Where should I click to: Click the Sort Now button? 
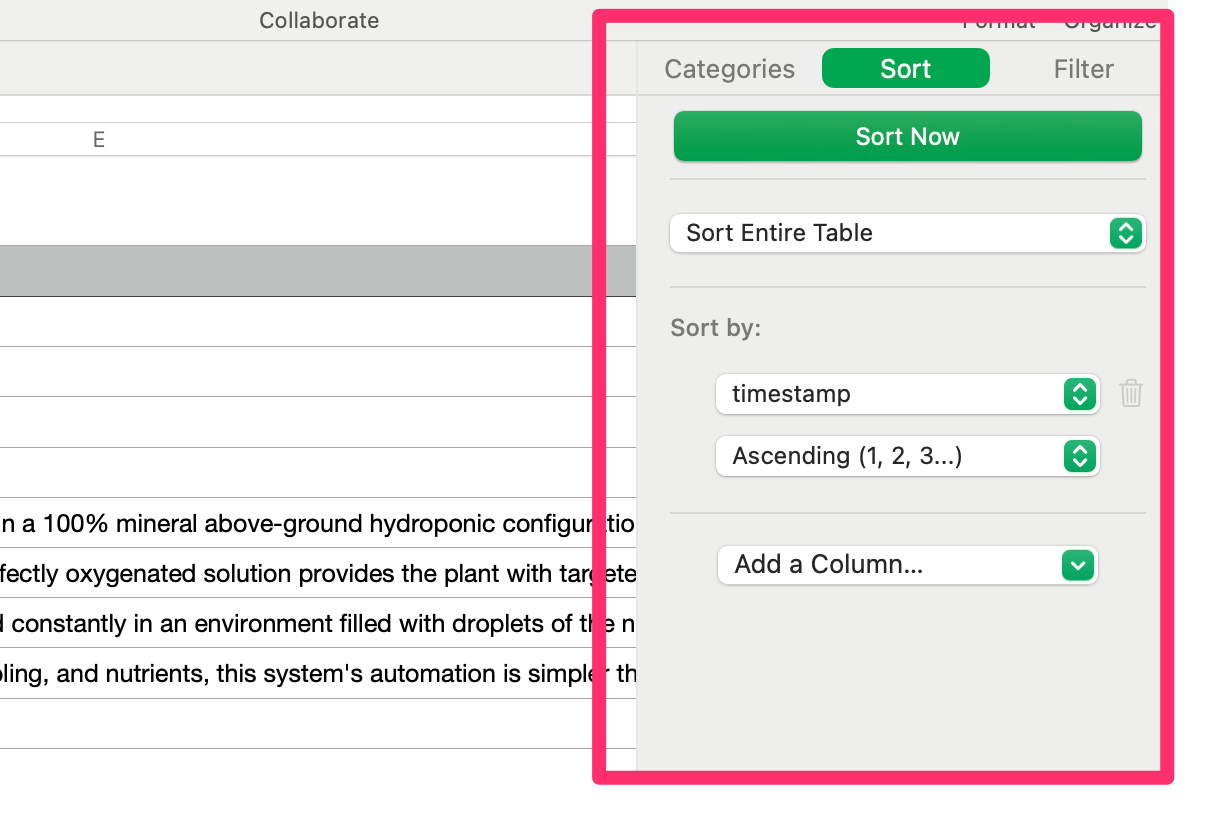[907, 137]
